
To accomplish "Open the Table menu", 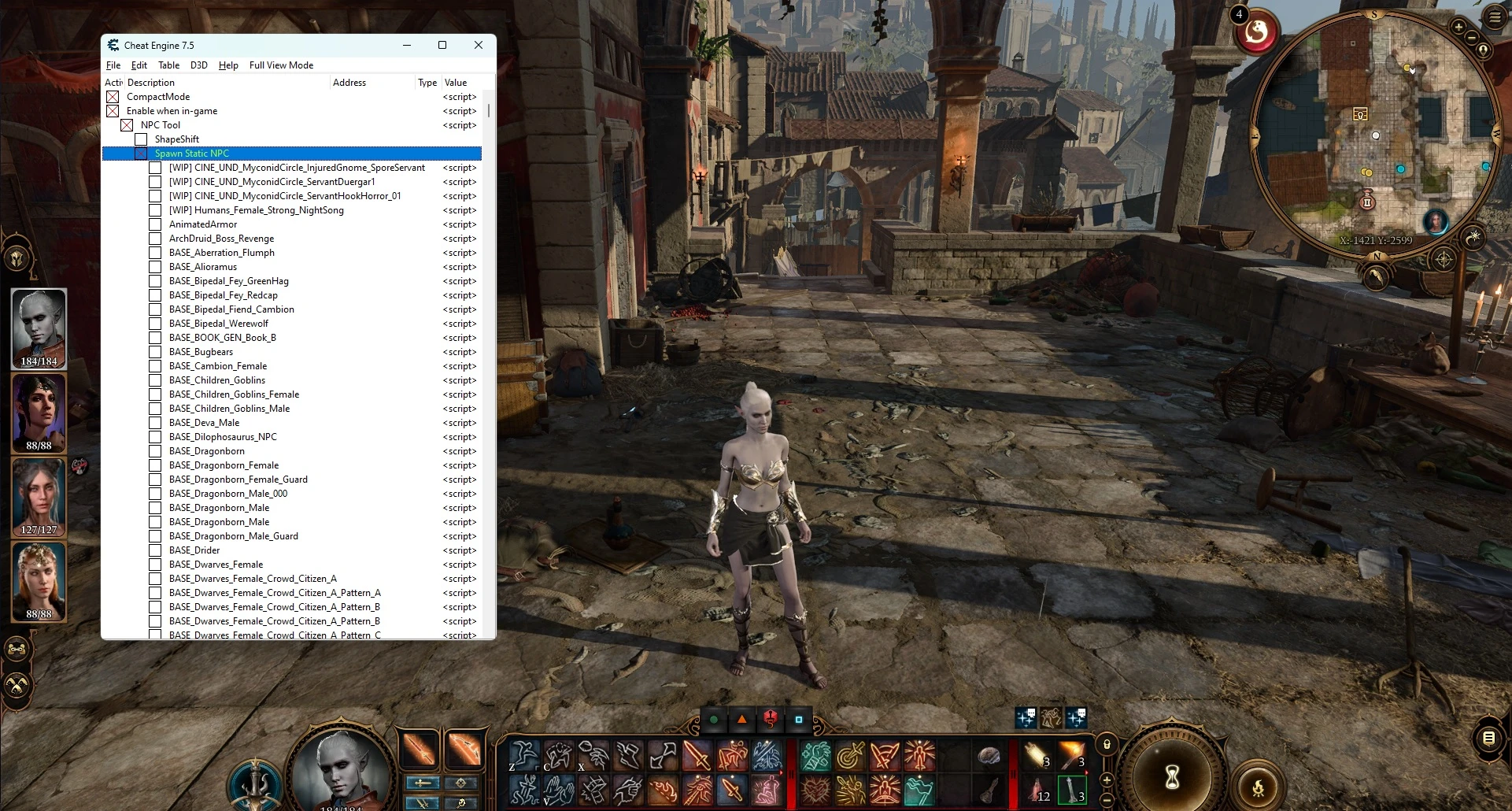I will click(168, 65).
